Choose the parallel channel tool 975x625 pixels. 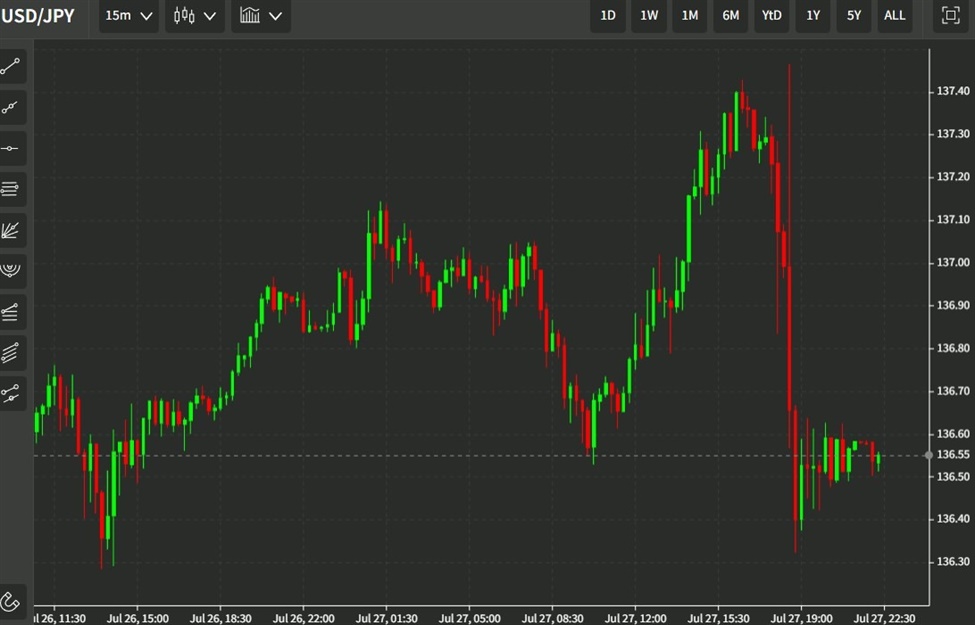pos(12,352)
